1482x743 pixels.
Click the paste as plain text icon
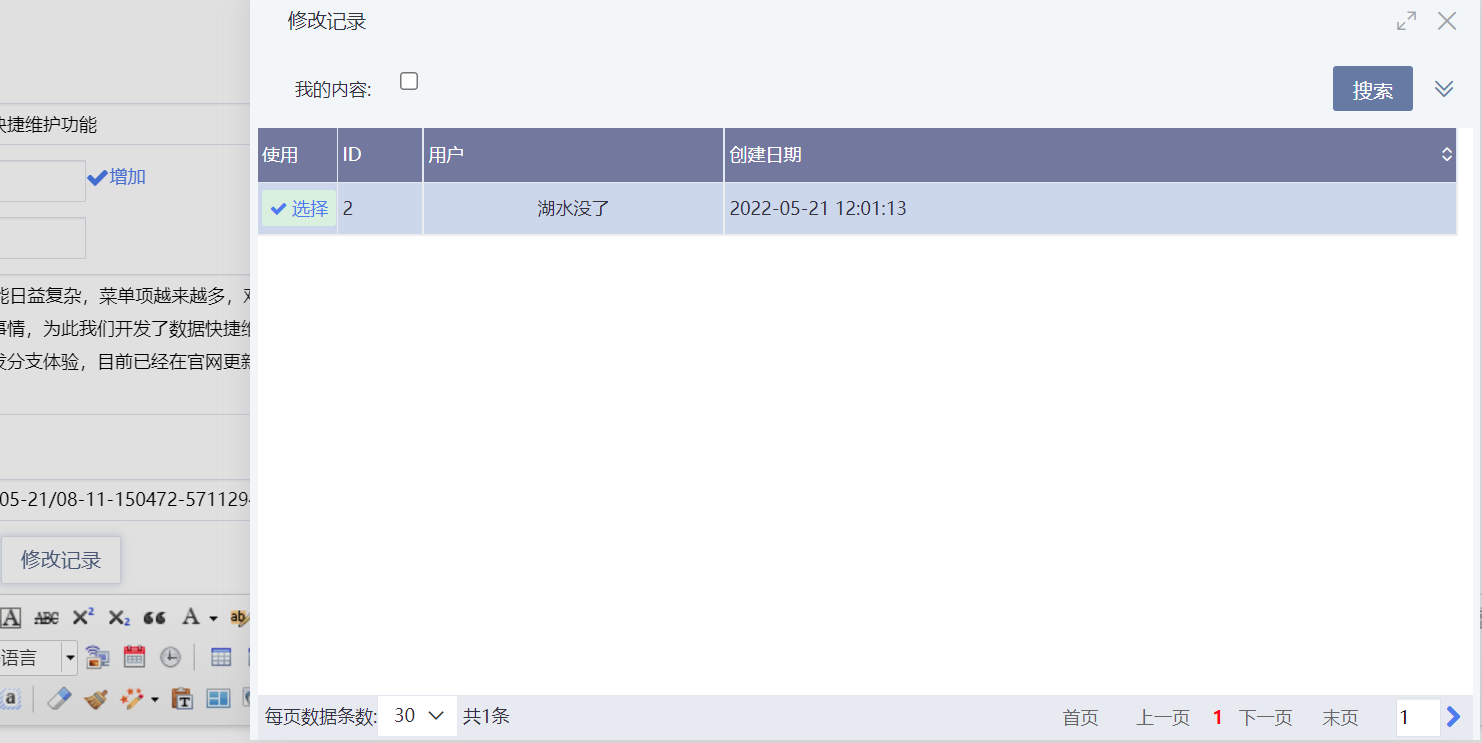point(182,698)
